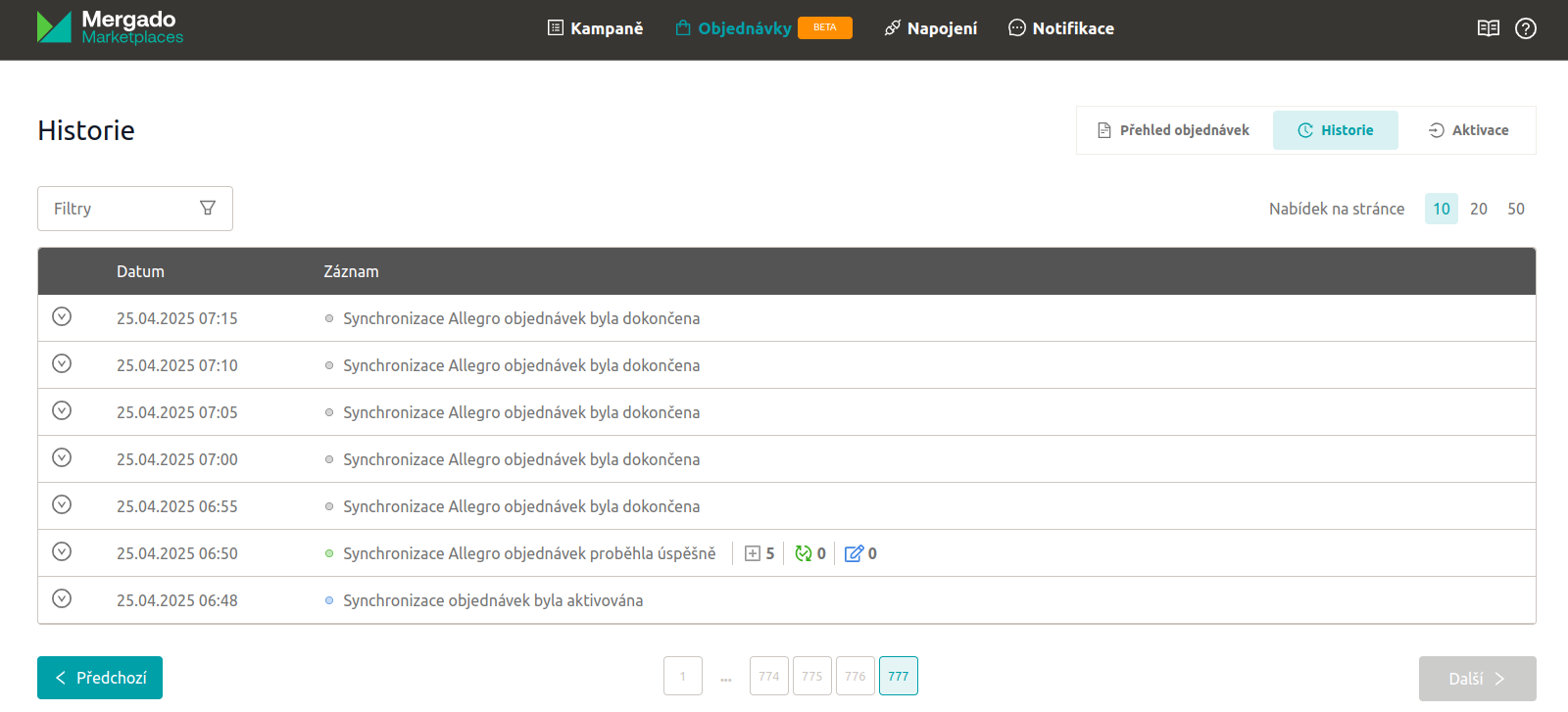This screenshot has height=712, width=1568.
Task: Show 10 offers per page
Action: (x=1441, y=209)
